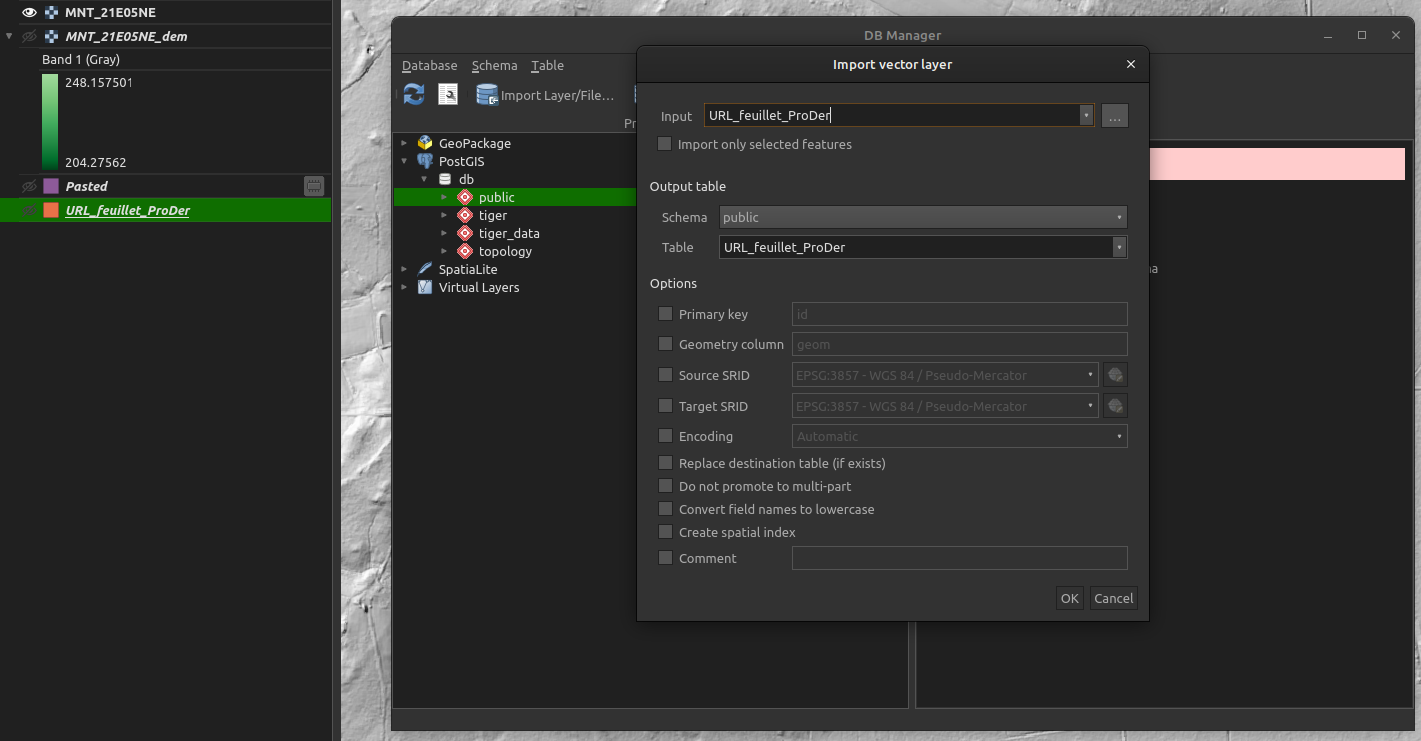Click the SpatiaLite feather icon
1421x741 pixels.
[x=425, y=269]
